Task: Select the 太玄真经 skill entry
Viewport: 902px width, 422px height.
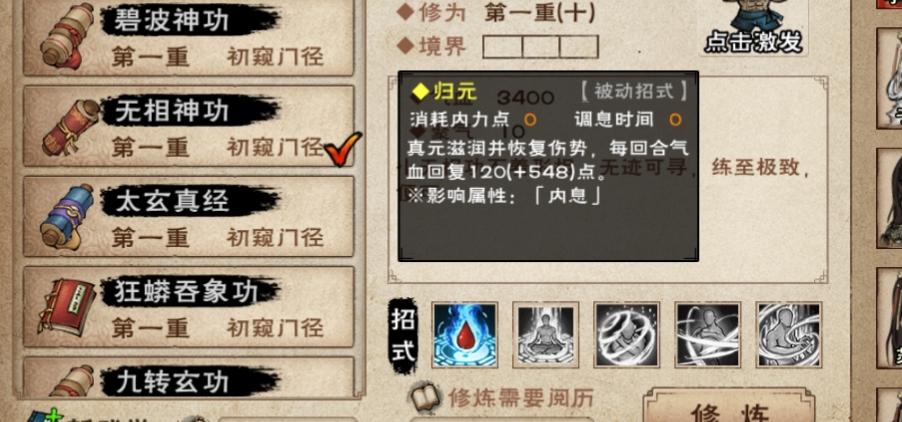Action: 188,216
